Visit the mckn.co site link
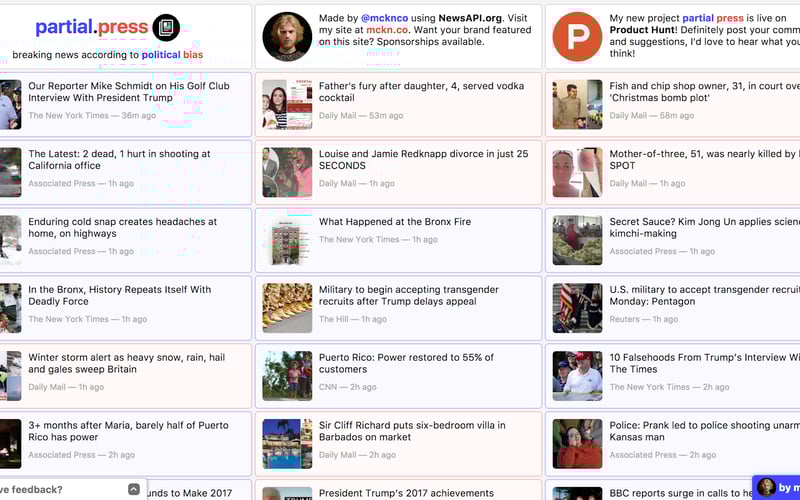 (387, 30)
